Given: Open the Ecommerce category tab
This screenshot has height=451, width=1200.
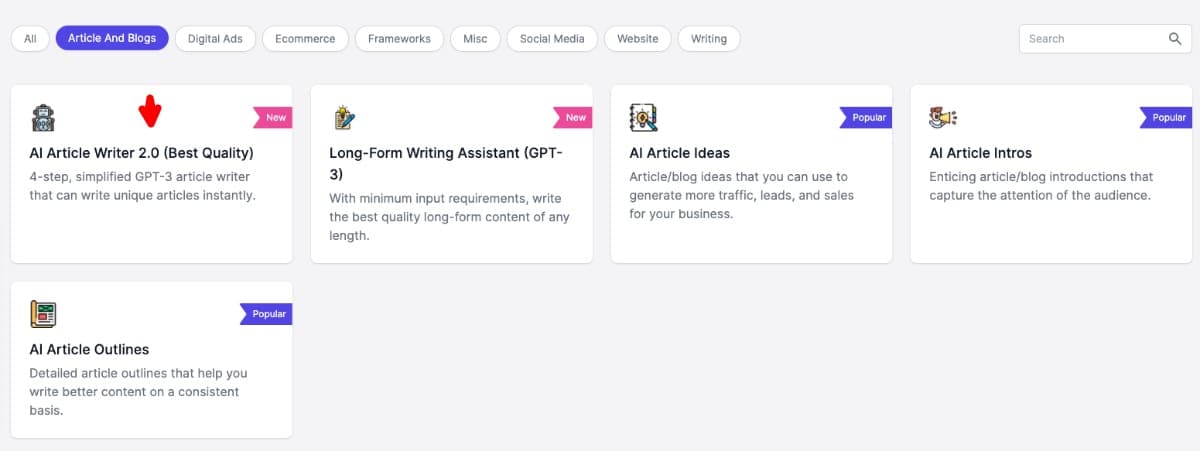Looking at the screenshot, I should 305,39.
